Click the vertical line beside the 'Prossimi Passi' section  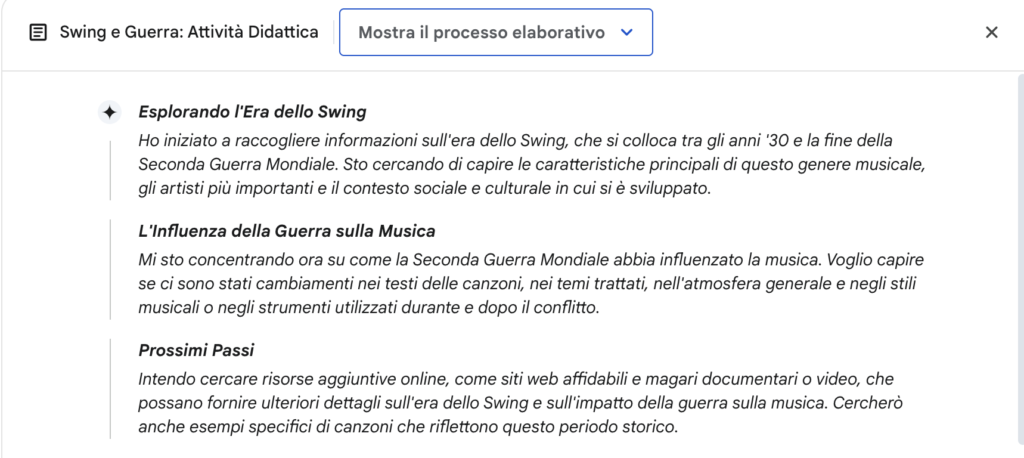click(x=110, y=389)
